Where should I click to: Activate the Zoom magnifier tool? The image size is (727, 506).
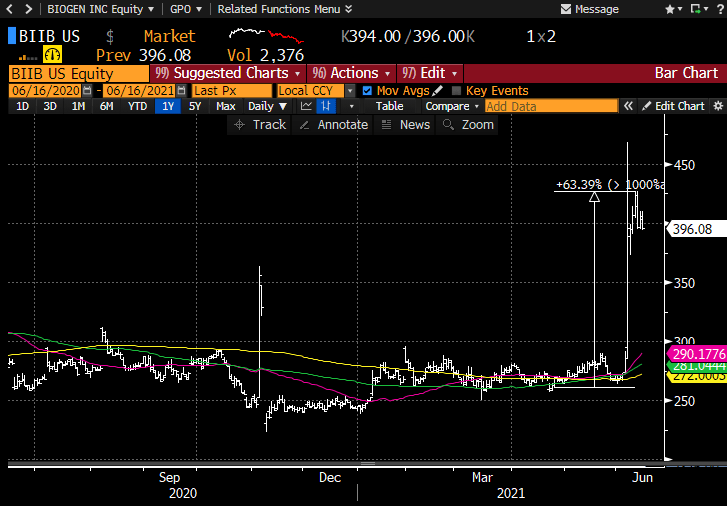click(x=467, y=125)
